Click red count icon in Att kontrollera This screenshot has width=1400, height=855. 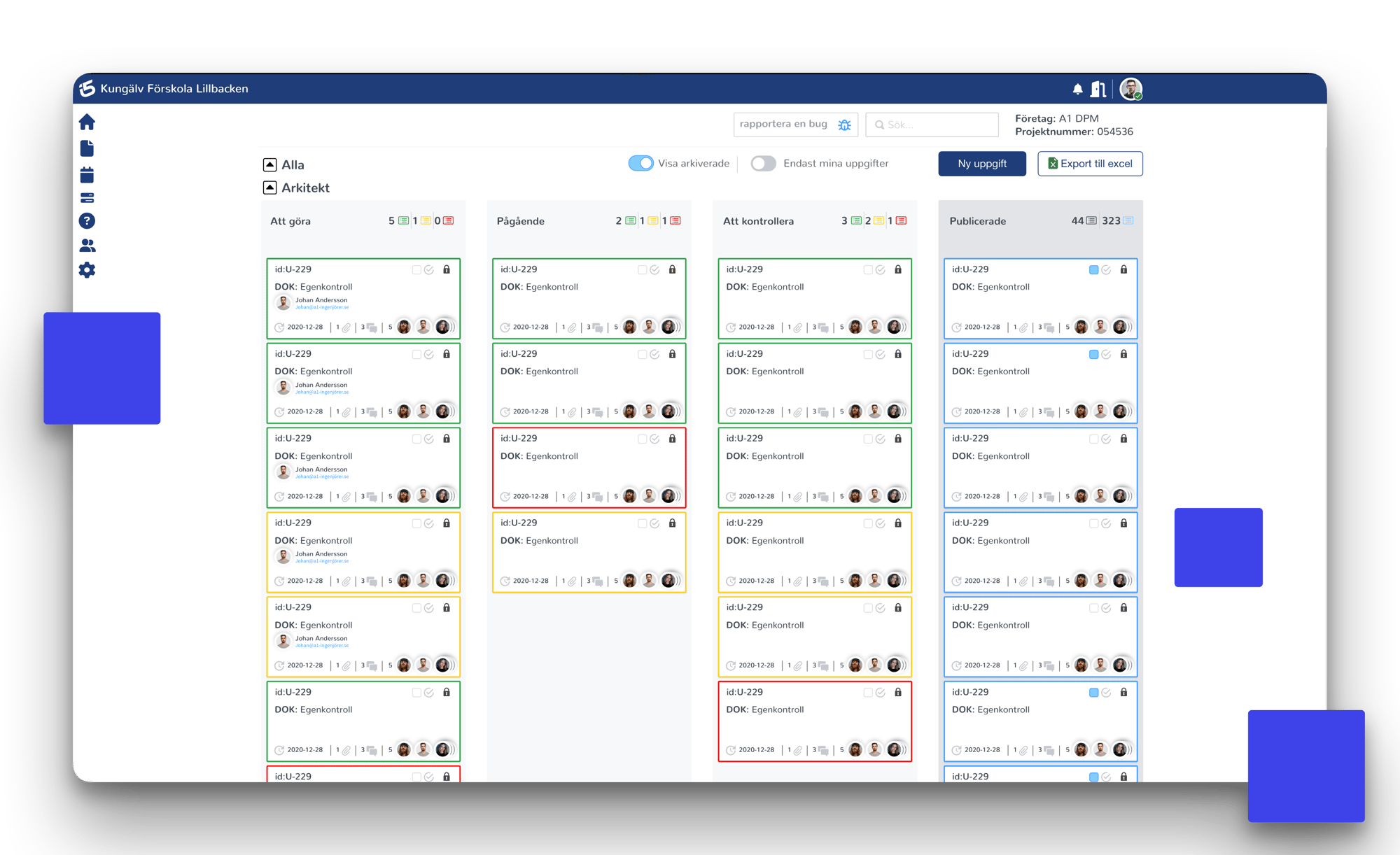[902, 220]
